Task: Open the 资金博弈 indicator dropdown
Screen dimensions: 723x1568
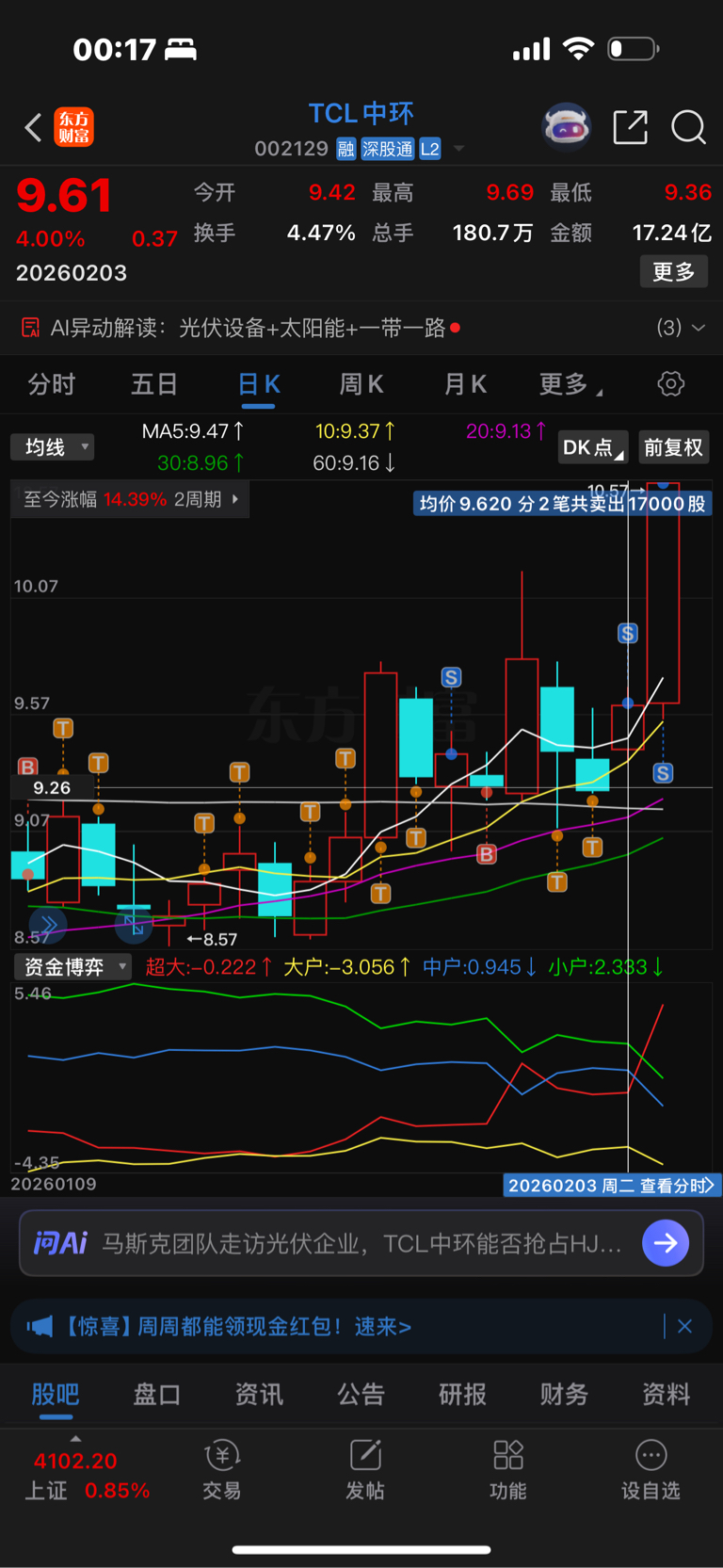Action: click(x=72, y=966)
